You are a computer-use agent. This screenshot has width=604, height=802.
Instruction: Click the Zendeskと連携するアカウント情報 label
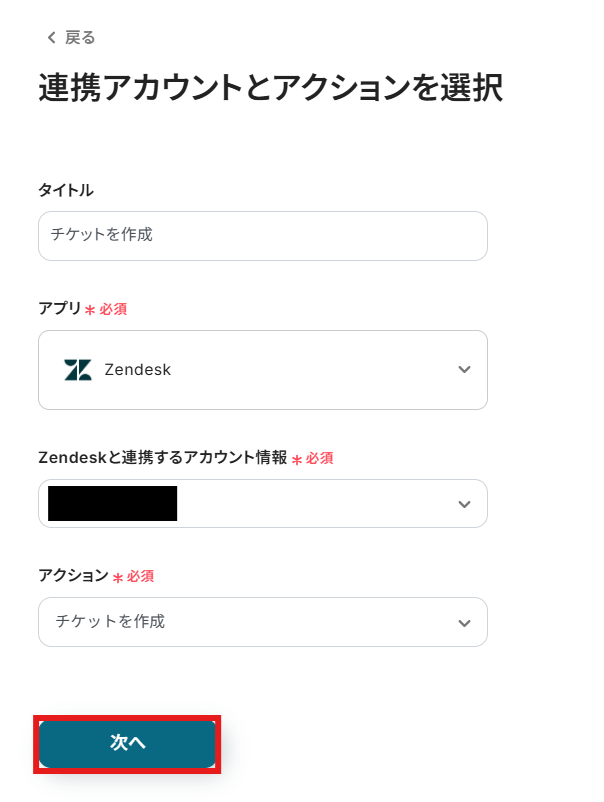pyautogui.click(x=162, y=458)
